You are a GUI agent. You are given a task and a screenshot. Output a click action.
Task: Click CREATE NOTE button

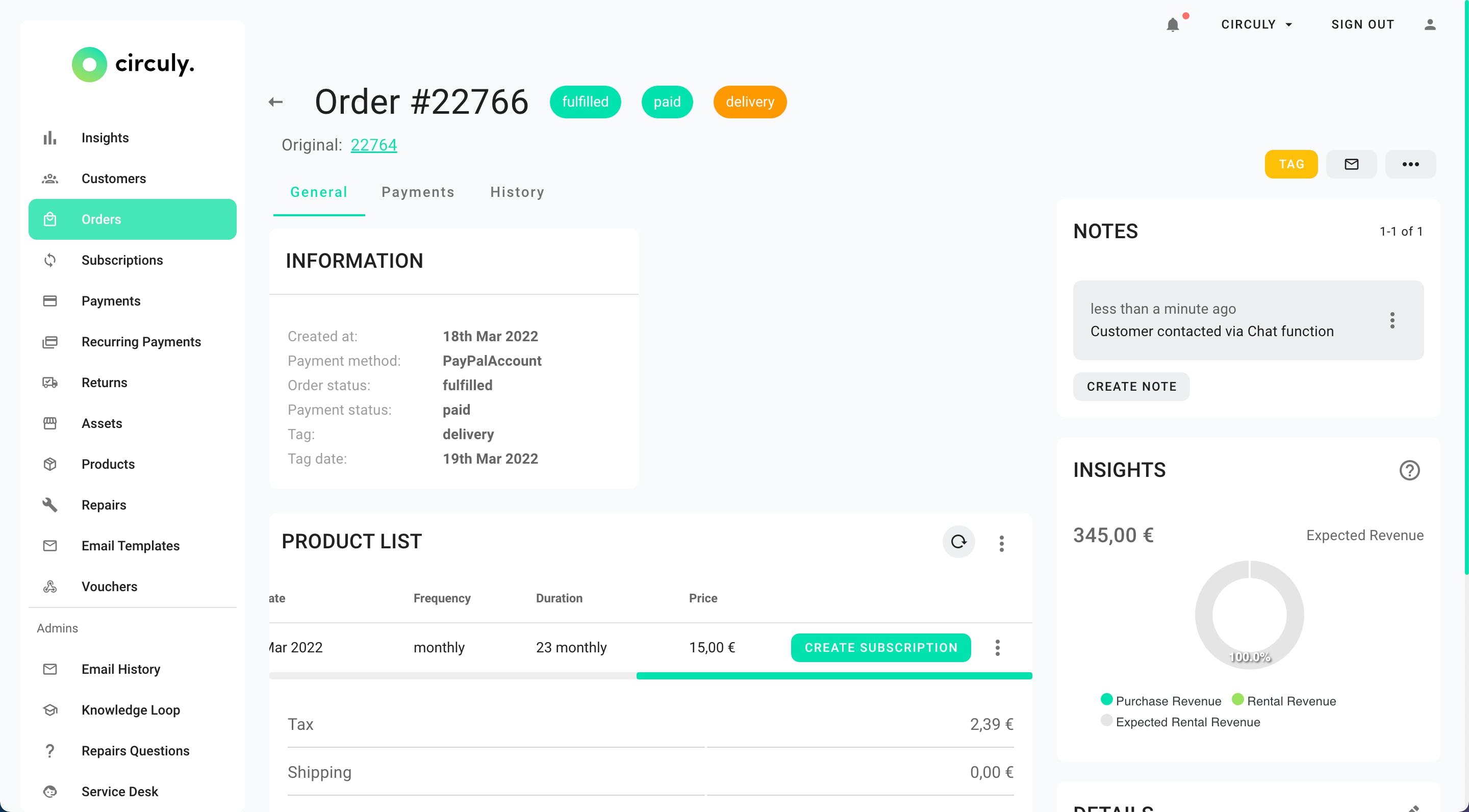[1131, 387]
